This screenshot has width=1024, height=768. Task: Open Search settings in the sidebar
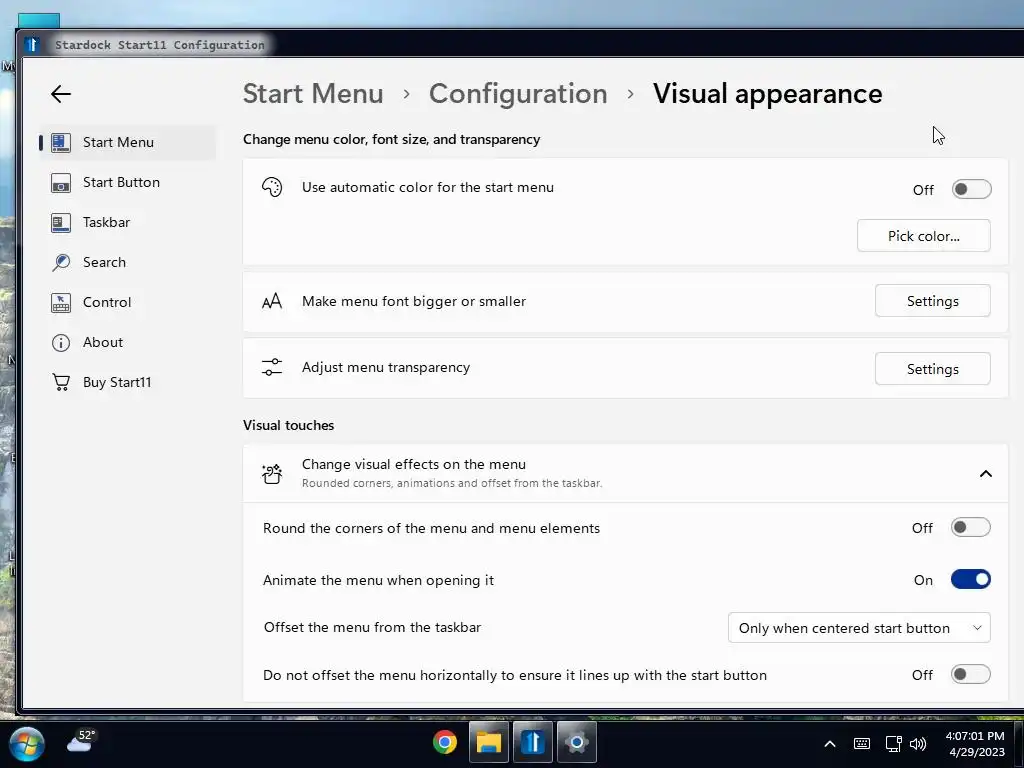pos(127,263)
